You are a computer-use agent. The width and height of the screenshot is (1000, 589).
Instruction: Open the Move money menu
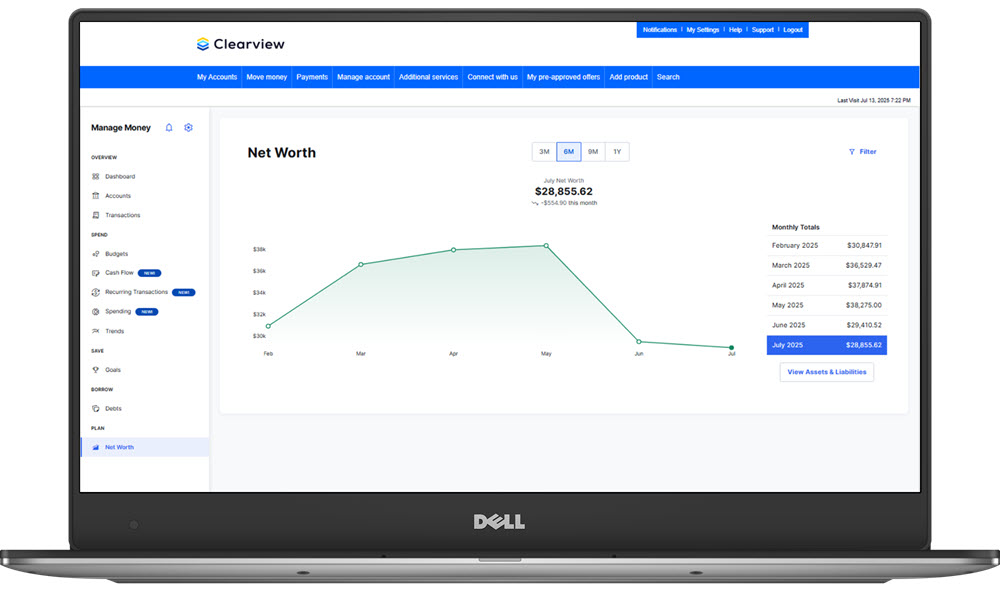pos(267,77)
